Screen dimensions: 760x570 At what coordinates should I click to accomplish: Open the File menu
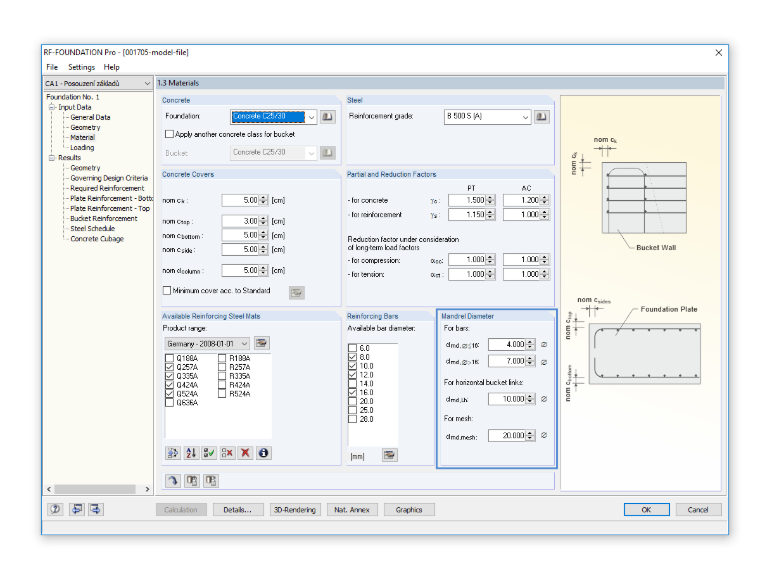click(x=52, y=67)
